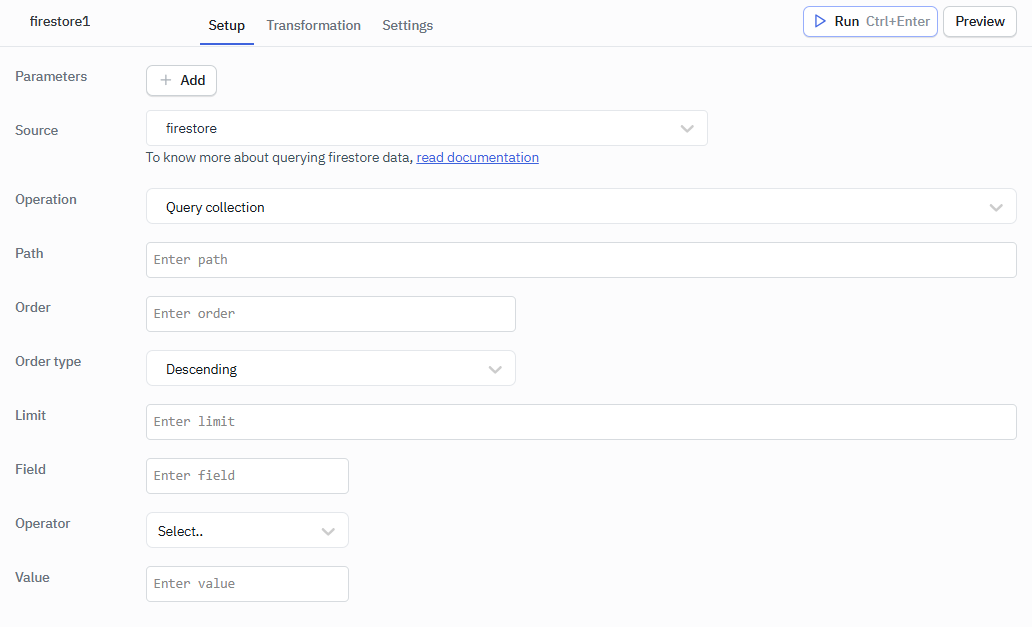The width and height of the screenshot is (1032, 627).
Task: Open the Settings tab
Action: [x=407, y=25]
